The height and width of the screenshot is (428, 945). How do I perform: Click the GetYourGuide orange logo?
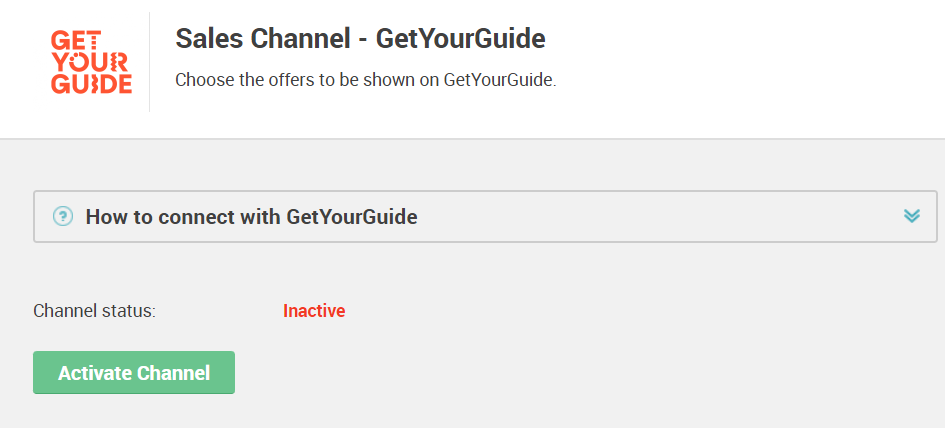(x=91, y=62)
